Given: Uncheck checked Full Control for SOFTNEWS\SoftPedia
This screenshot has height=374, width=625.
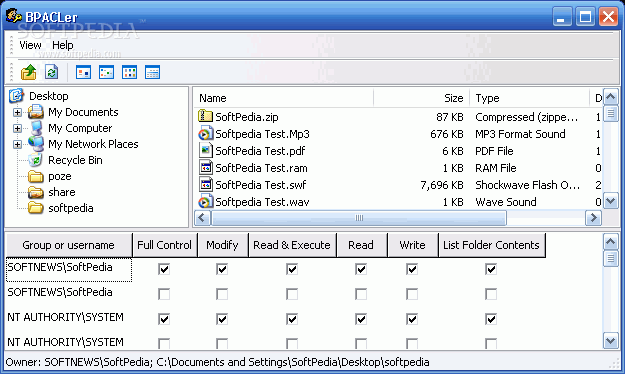Looking at the screenshot, I should pyautogui.click(x=164, y=269).
